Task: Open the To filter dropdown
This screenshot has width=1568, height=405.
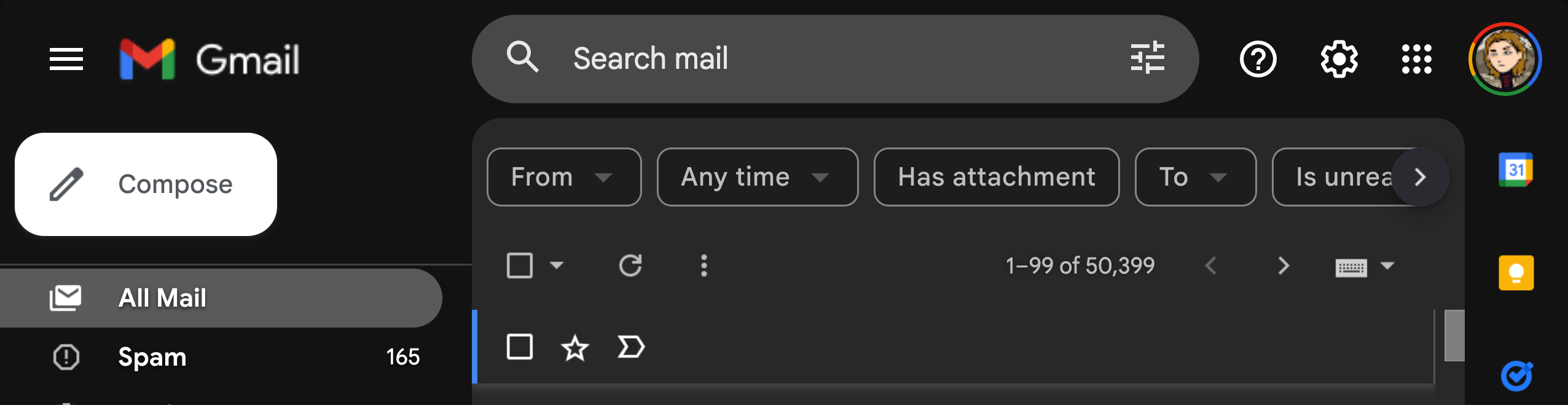Action: pos(1195,177)
